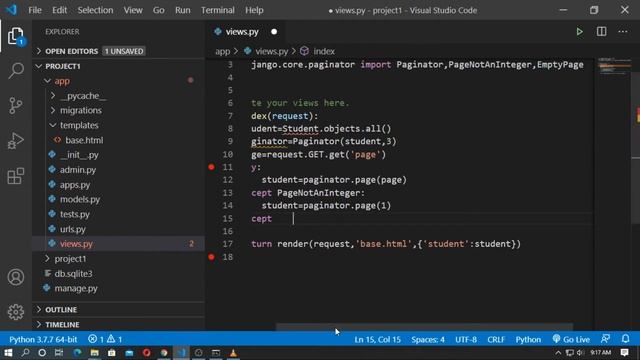Open the Source Control view
Screen dimensions: 640x360
[x=16, y=106]
